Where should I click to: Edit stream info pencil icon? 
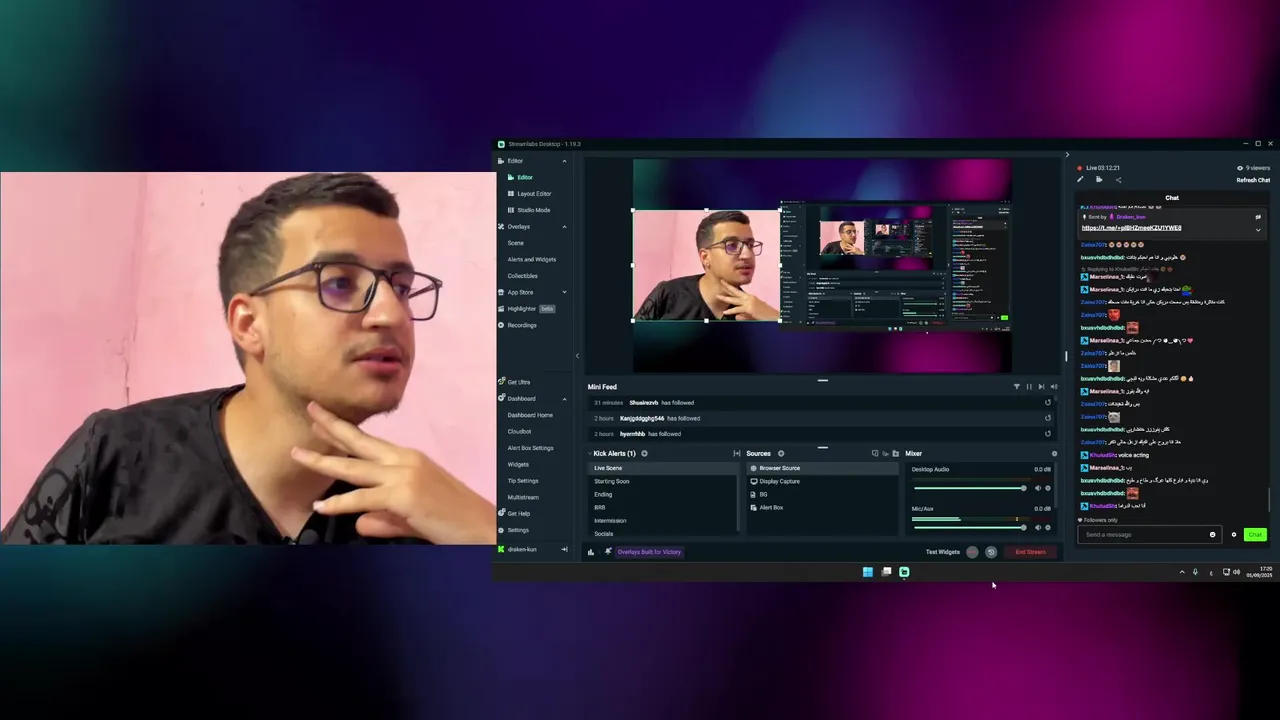coord(1080,180)
